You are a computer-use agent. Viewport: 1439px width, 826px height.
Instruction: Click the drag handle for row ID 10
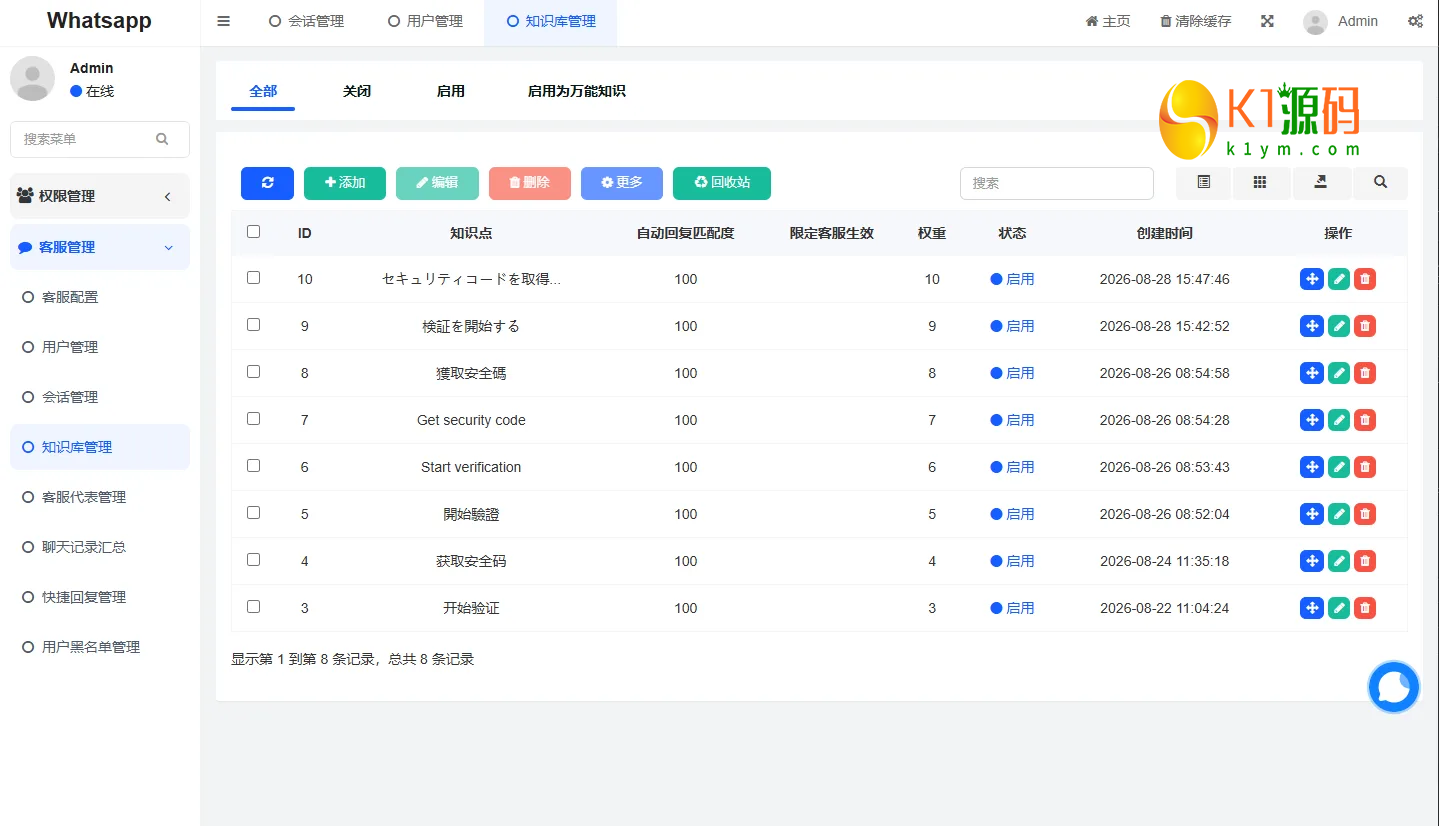coord(1312,279)
